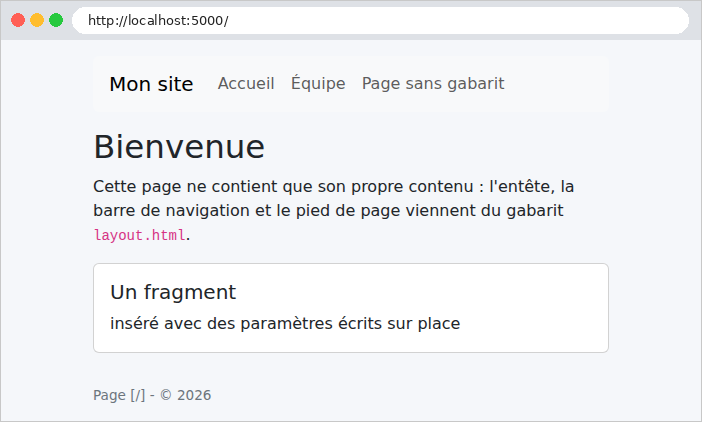
Task: Click text 'inséré avec des paramètres écrits sur place'
Action: coord(285,324)
